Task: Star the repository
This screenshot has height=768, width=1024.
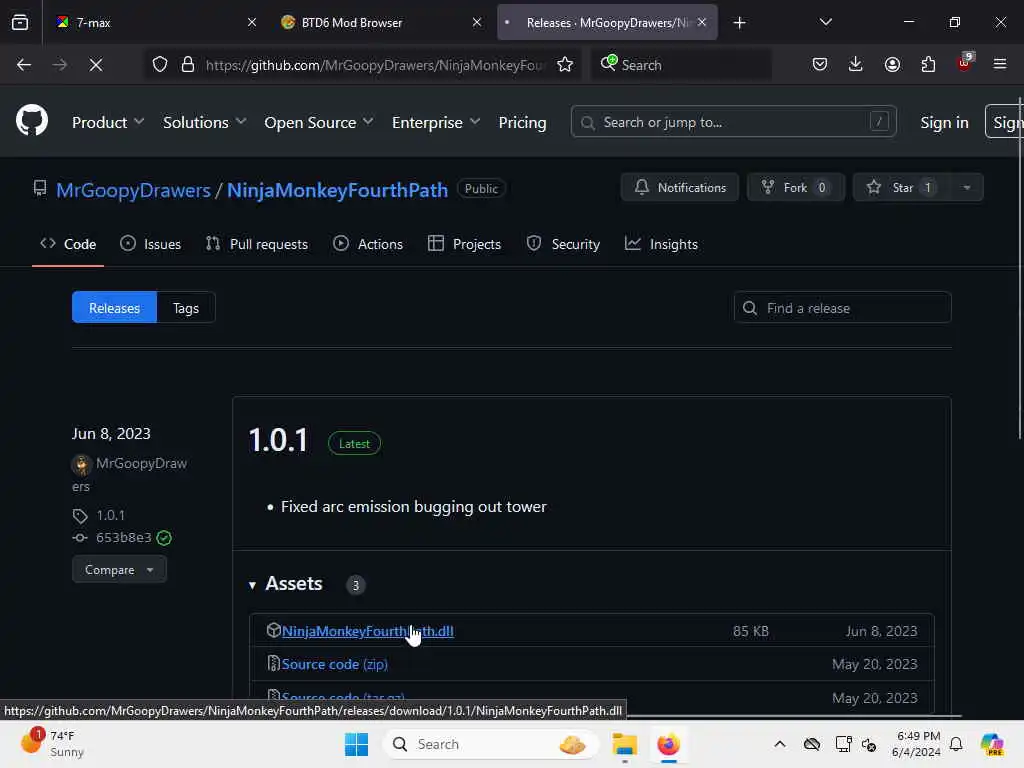Action: [x=902, y=187]
